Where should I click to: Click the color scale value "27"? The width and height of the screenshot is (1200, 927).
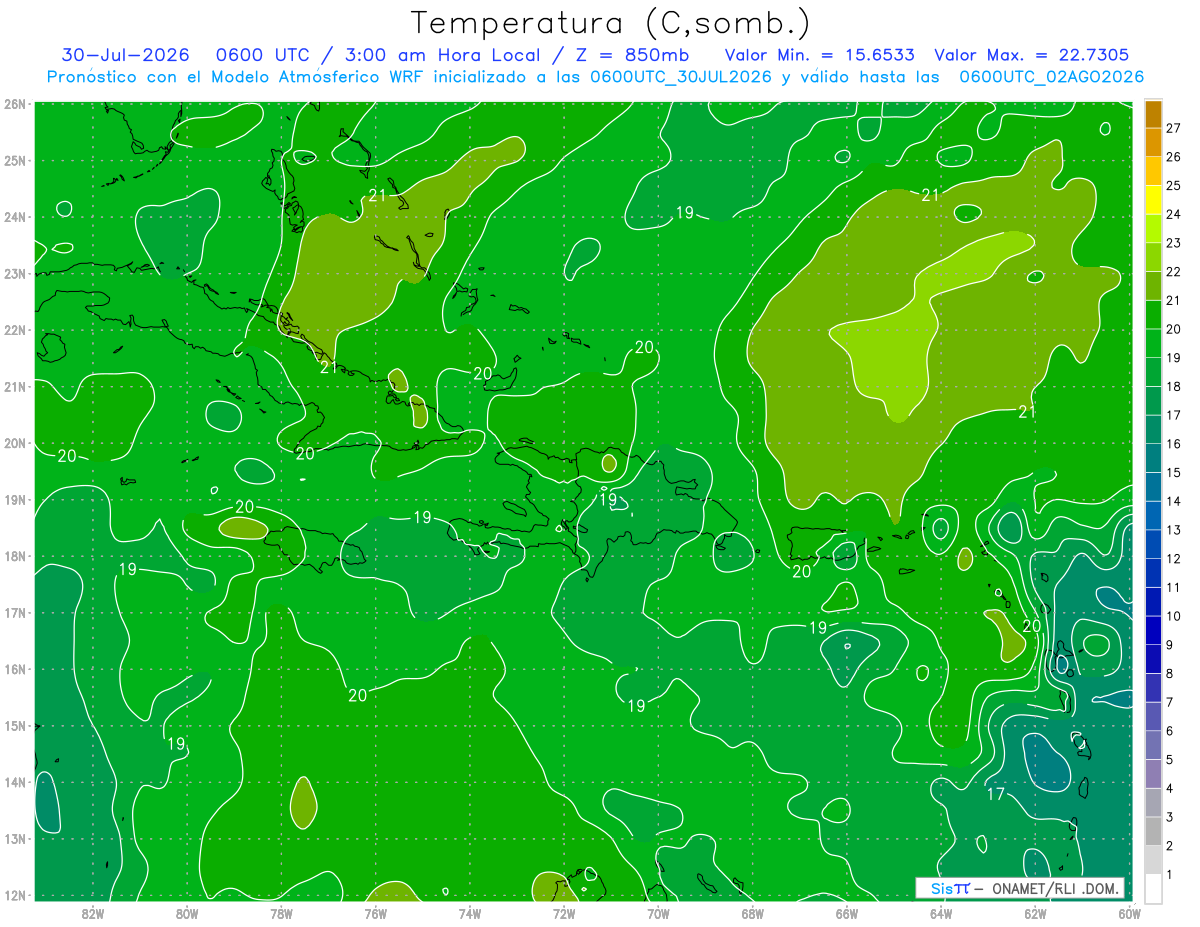[x=1173, y=127]
